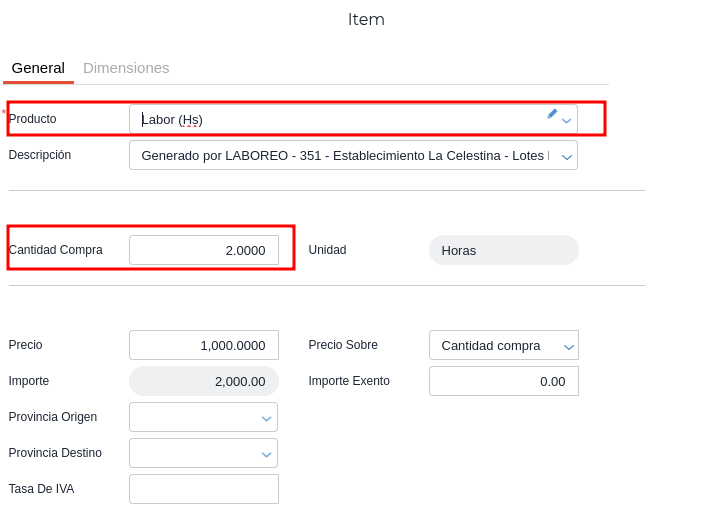Open the Descripción dropdown arrow

coord(567,156)
